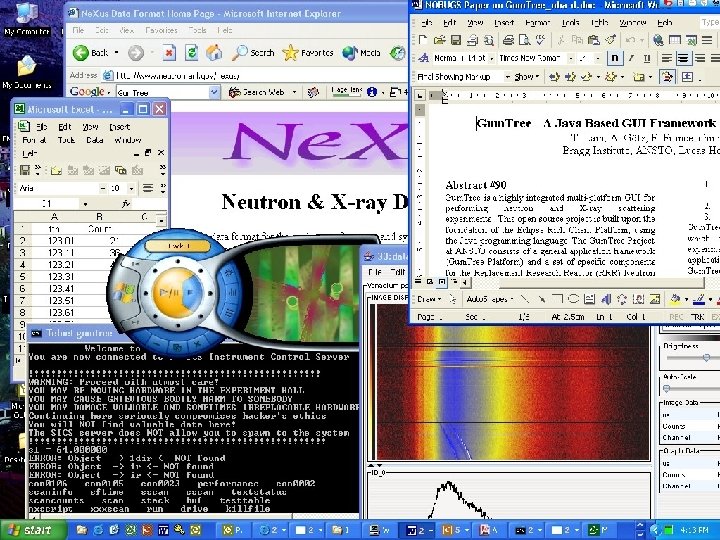The width and height of the screenshot is (720, 540).
Task: Click the Print icon in Word toolbar
Action: click(x=508, y=40)
